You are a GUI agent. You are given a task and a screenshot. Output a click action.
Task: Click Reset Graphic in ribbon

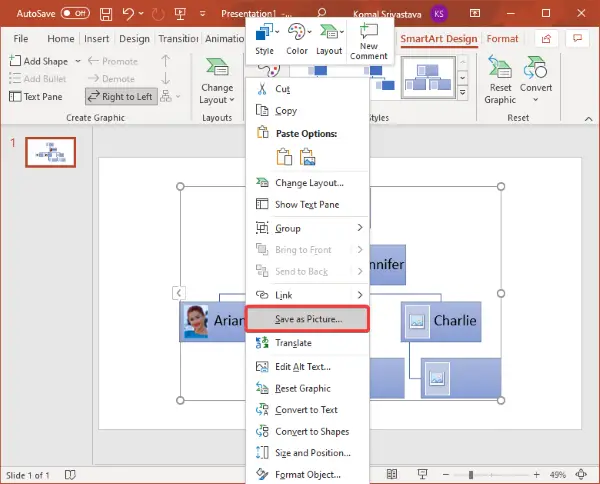(500, 80)
